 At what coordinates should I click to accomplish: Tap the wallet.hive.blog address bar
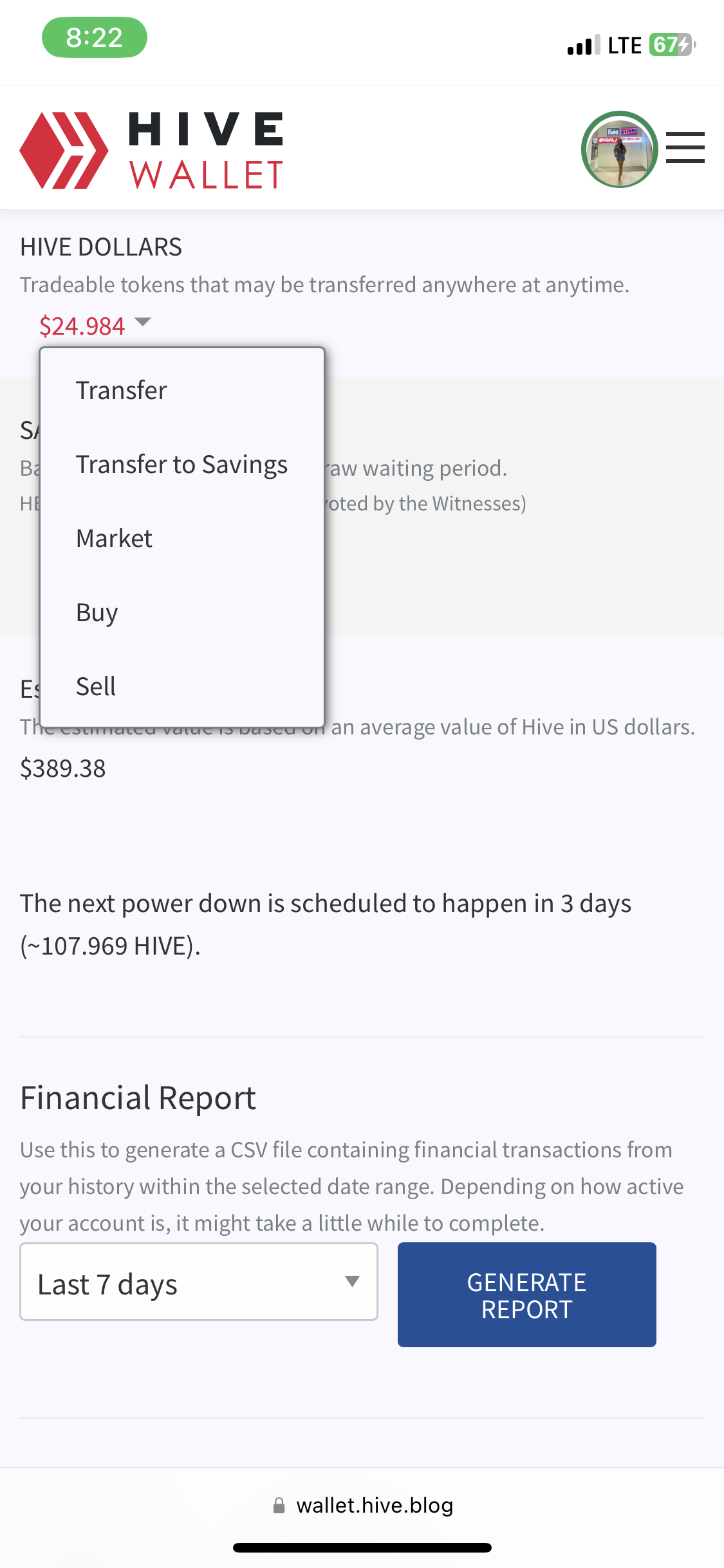pyautogui.click(x=362, y=1505)
